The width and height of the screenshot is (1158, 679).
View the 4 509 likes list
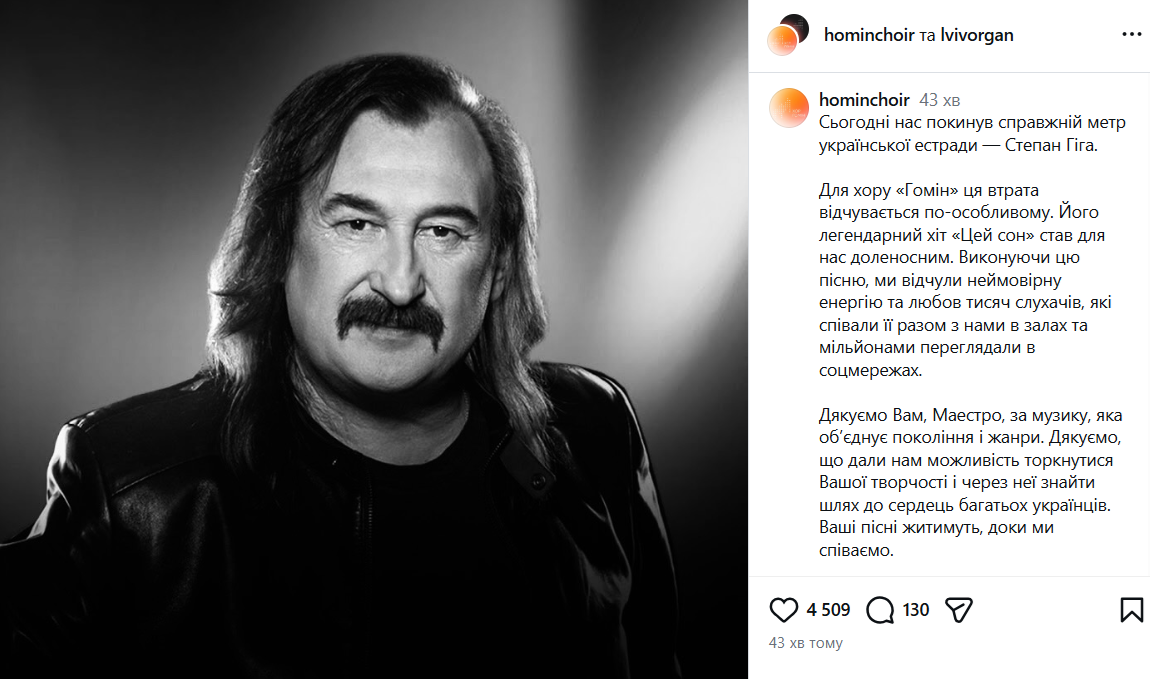coord(828,610)
